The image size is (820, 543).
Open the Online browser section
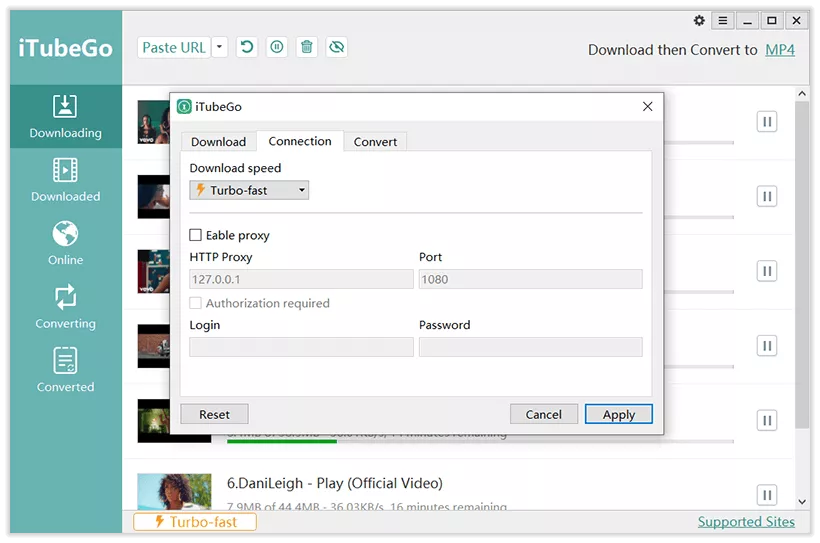click(x=65, y=244)
